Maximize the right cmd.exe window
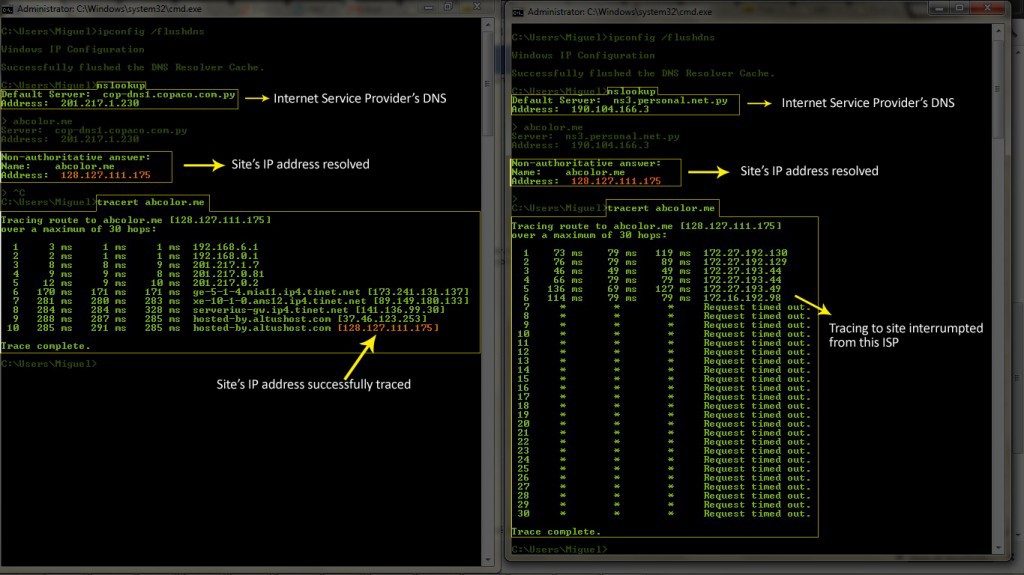This screenshot has width=1024, height=575. 959,8
